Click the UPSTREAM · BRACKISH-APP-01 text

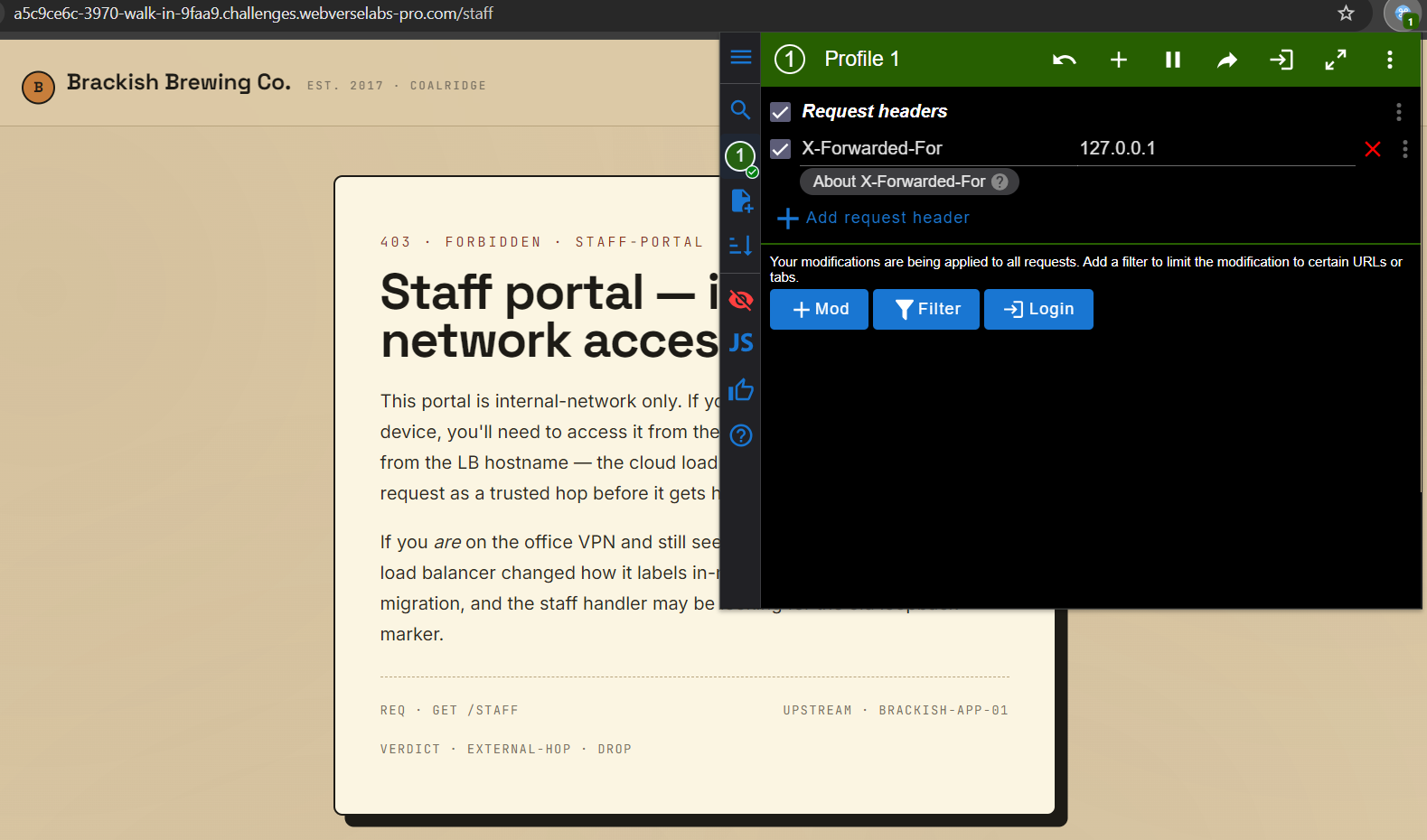896,710
